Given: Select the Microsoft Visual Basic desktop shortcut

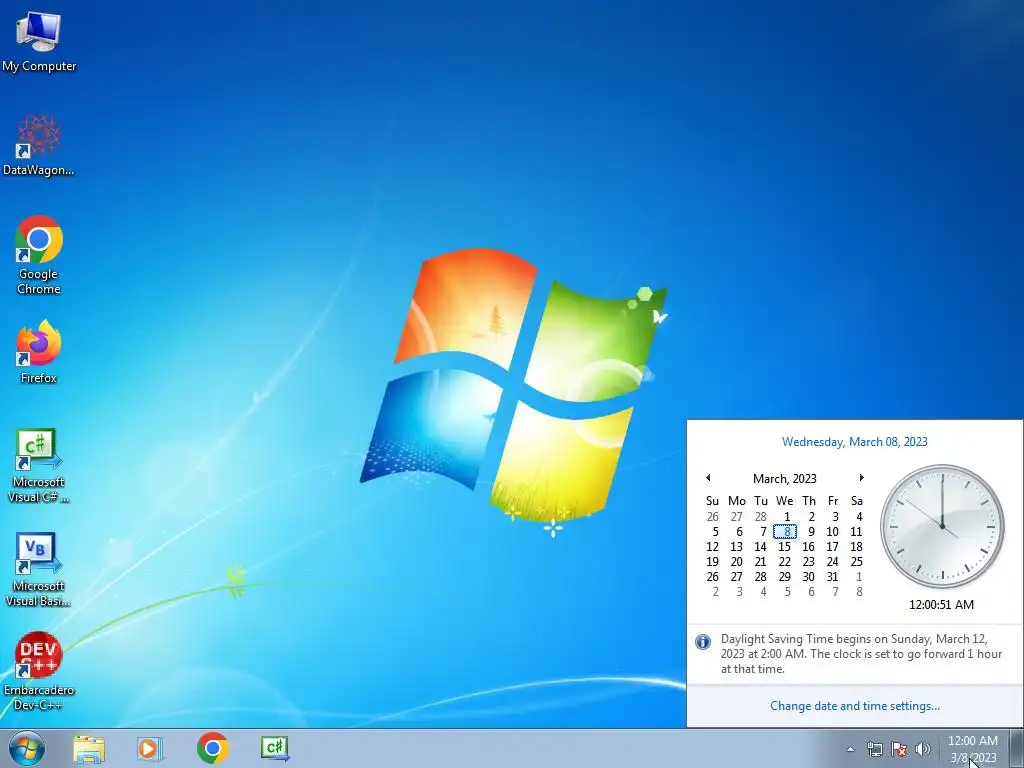Looking at the screenshot, I should coord(39,570).
